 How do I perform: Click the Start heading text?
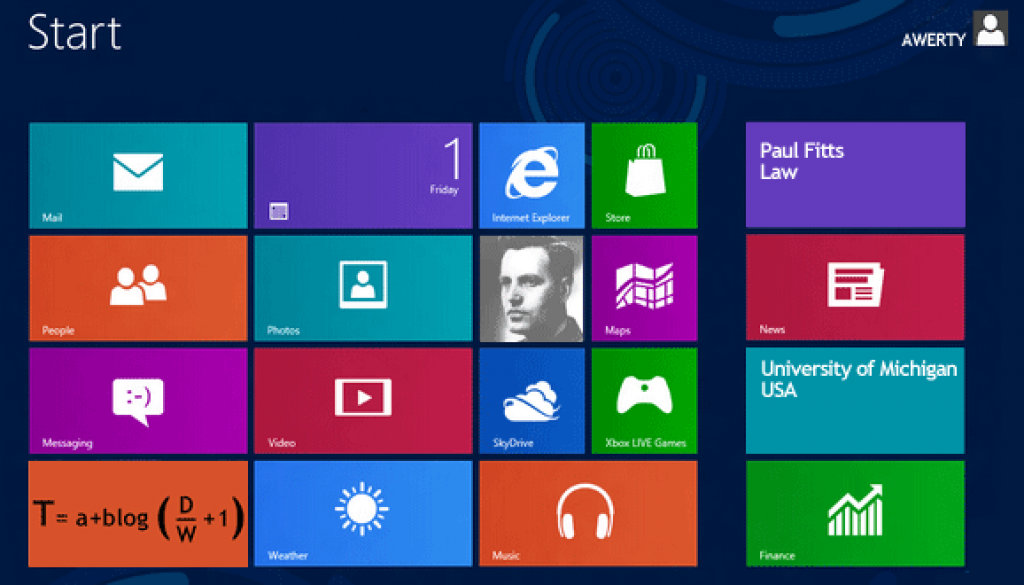pos(74,32)
